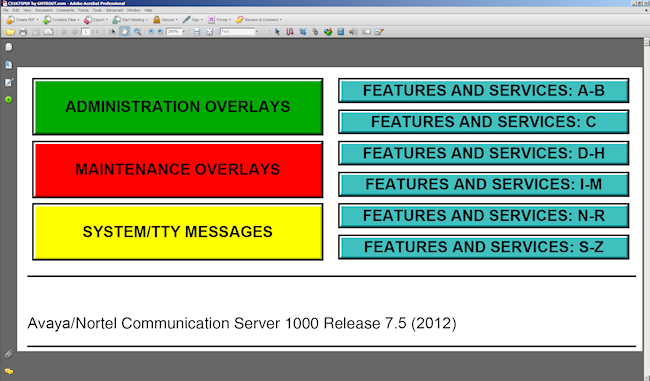The image size is (650, 381).
Task: Select the Marquee Zoom magnifier tool
Action: (137, 32)
